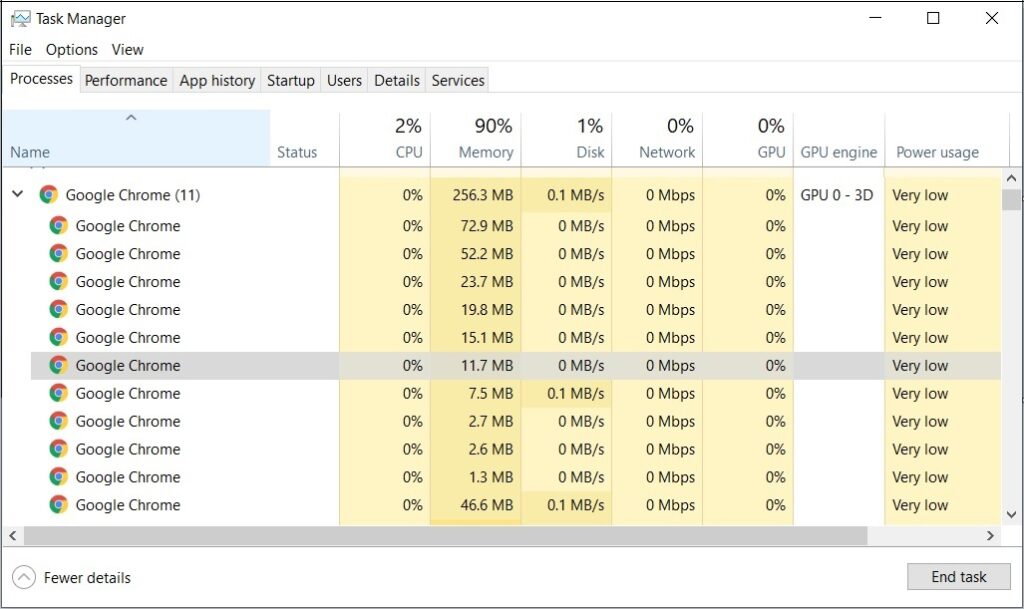1024x609 pixels.
Task: Sort by the Status column header
Action: pos(304,138)
